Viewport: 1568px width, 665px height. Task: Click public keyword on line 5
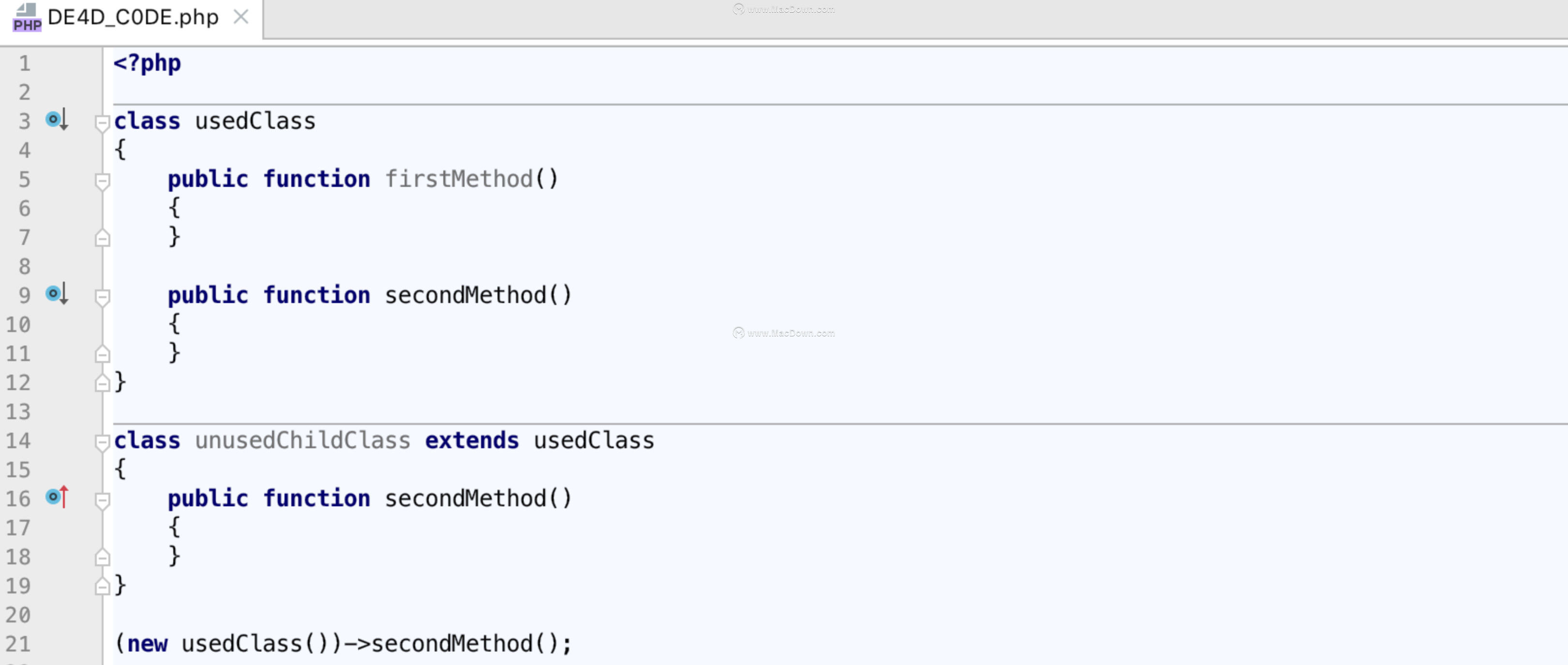tap(208, 179)
